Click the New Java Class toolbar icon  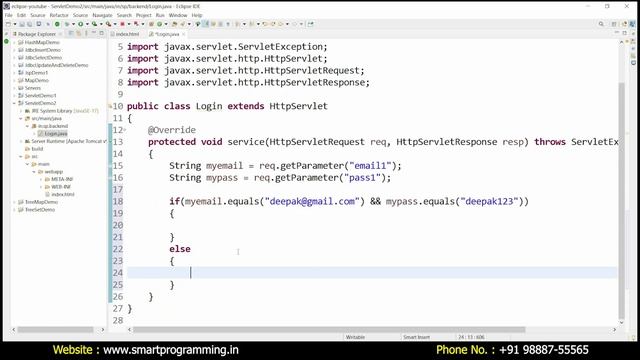click(x=160, y=24)
